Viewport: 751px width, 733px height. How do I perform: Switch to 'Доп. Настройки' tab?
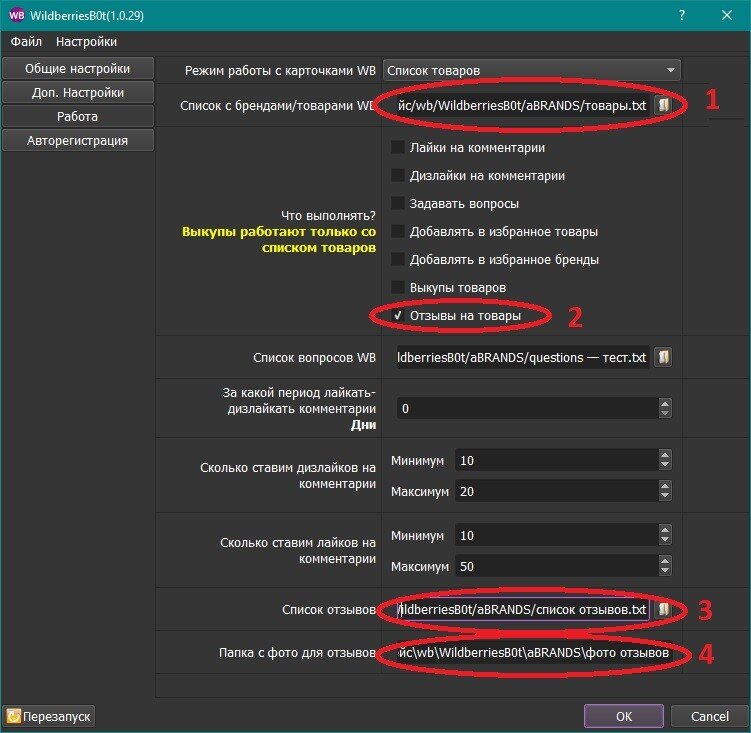78,92
